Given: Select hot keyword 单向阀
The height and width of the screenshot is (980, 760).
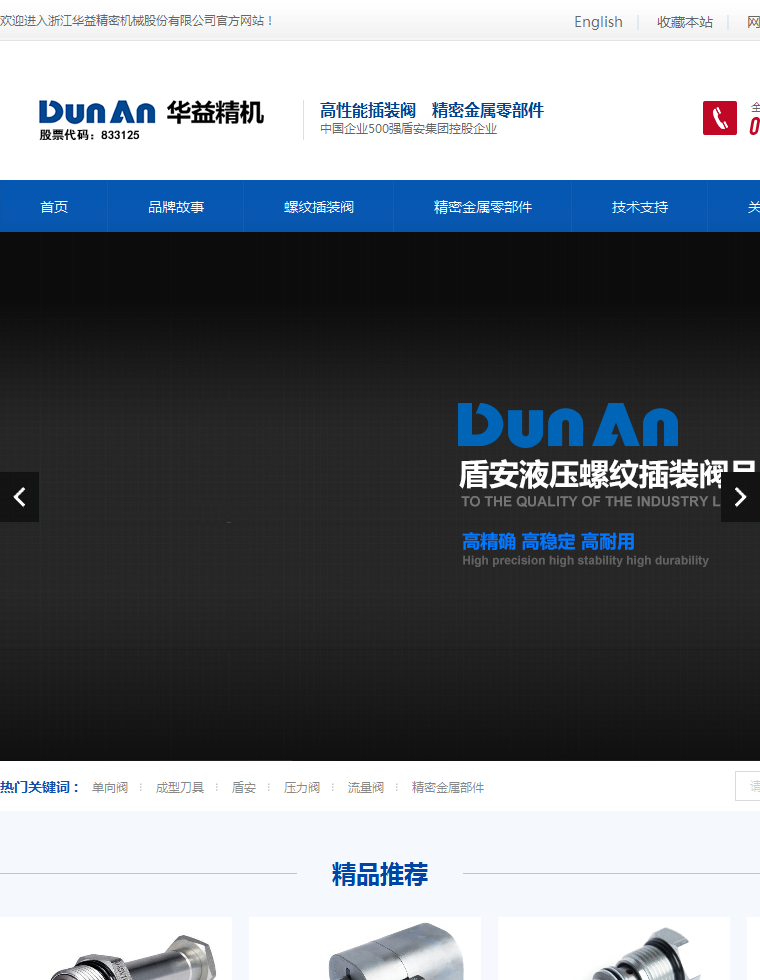Looking at the screenshot, I should point(110,788).
